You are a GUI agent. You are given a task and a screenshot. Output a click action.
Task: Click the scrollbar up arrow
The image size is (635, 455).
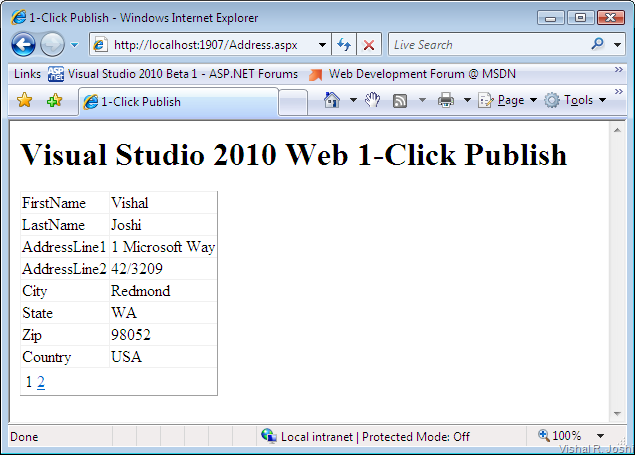[x=617, y=130]
